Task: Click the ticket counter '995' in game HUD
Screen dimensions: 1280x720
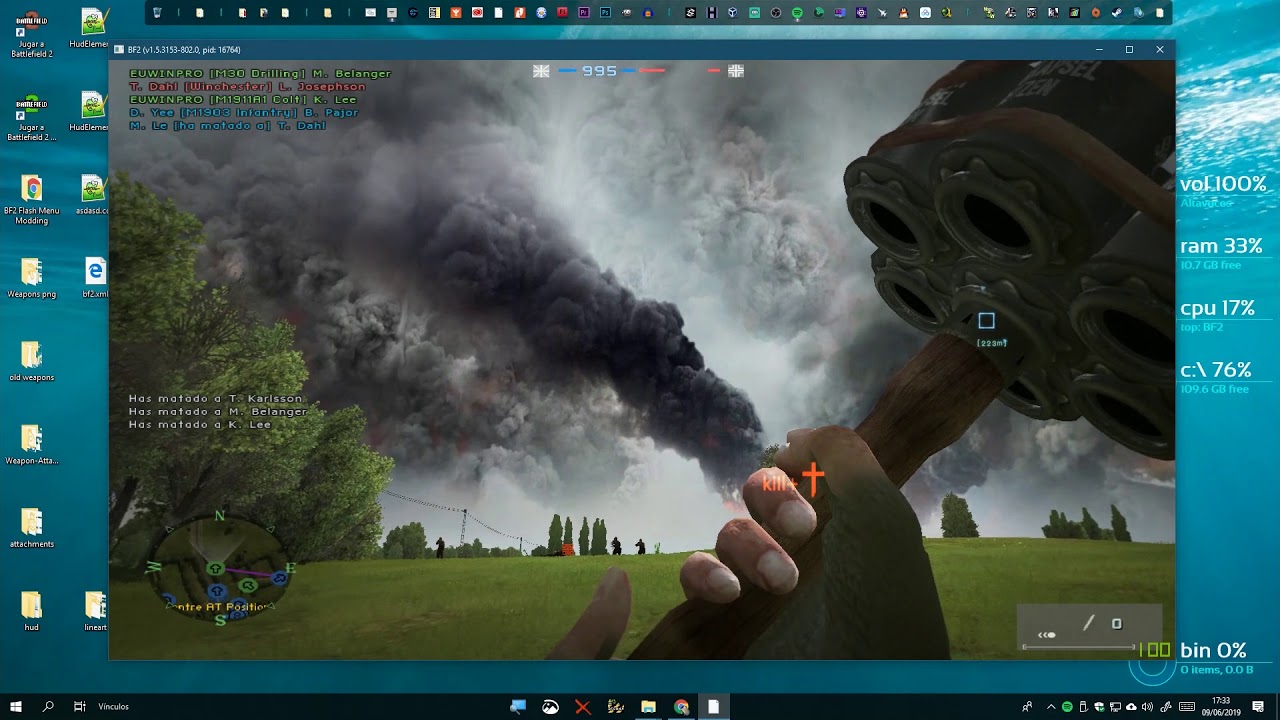Action: tap(599, 71)
